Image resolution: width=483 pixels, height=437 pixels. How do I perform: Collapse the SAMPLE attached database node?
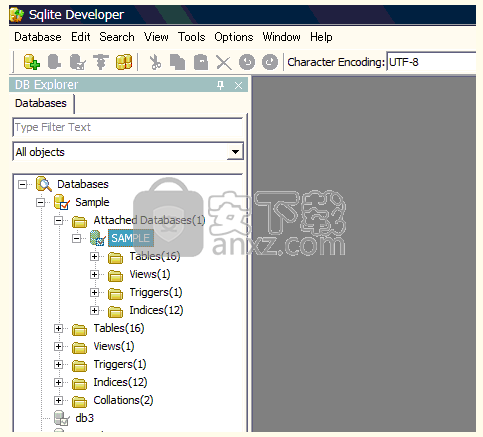76,238
